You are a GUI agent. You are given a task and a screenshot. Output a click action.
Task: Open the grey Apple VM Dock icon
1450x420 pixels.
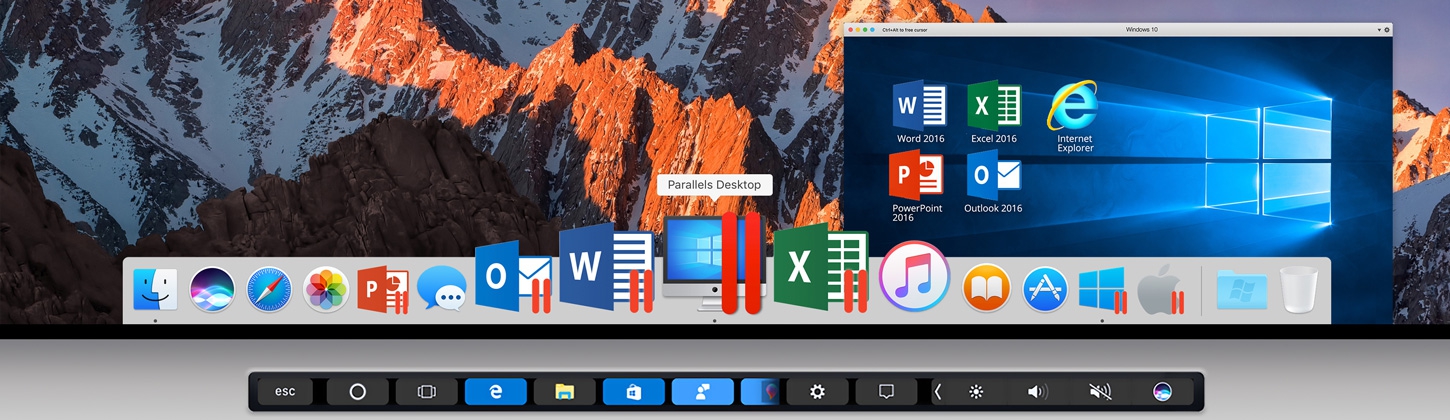point(1161,290)
